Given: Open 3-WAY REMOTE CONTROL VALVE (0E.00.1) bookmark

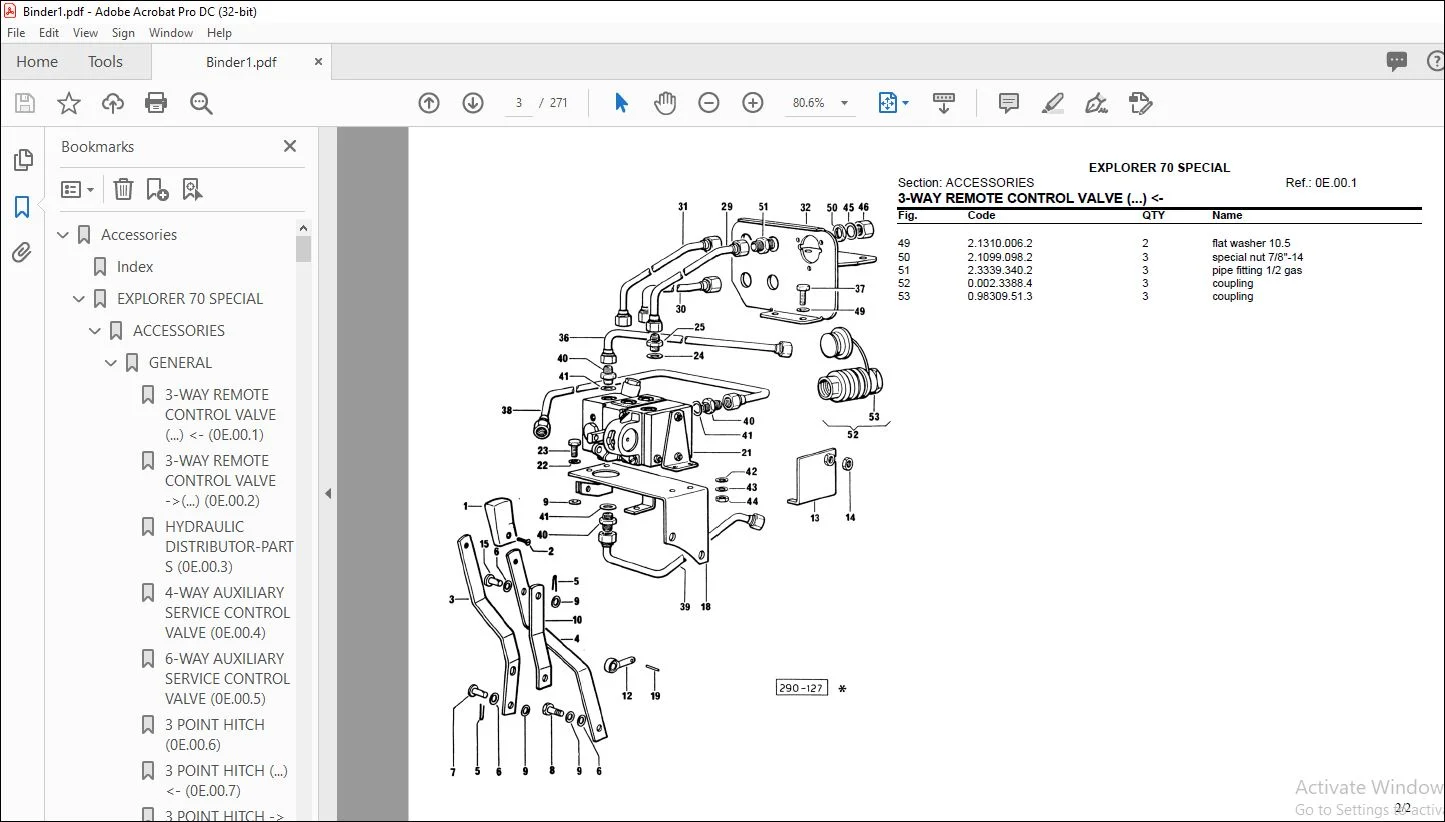Looking at the screenshot, I should click(220, 415).
